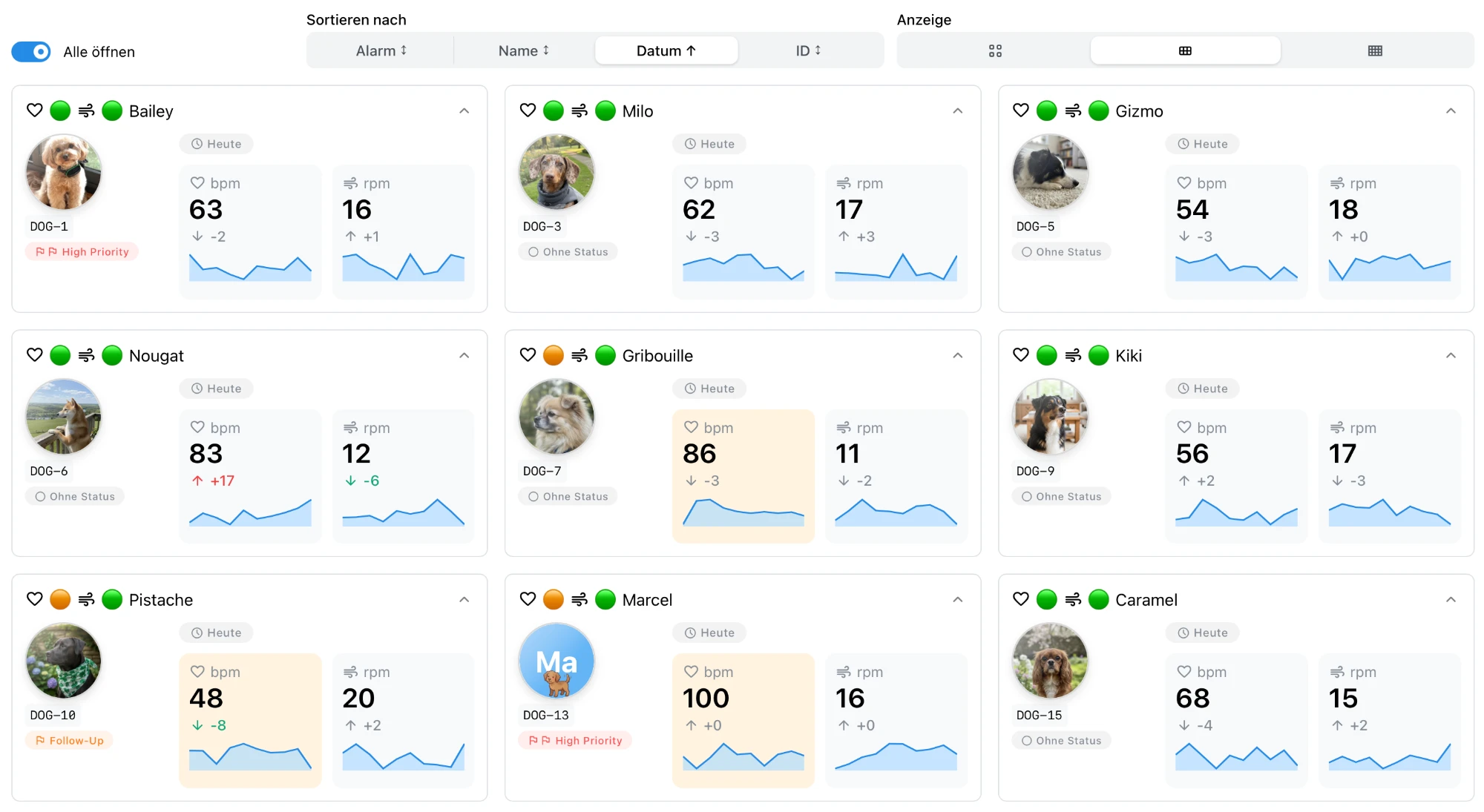This screenshot has width=1484, height=812.
Task: Click the orange heart-status dot on Pistache
Action: 60,599
